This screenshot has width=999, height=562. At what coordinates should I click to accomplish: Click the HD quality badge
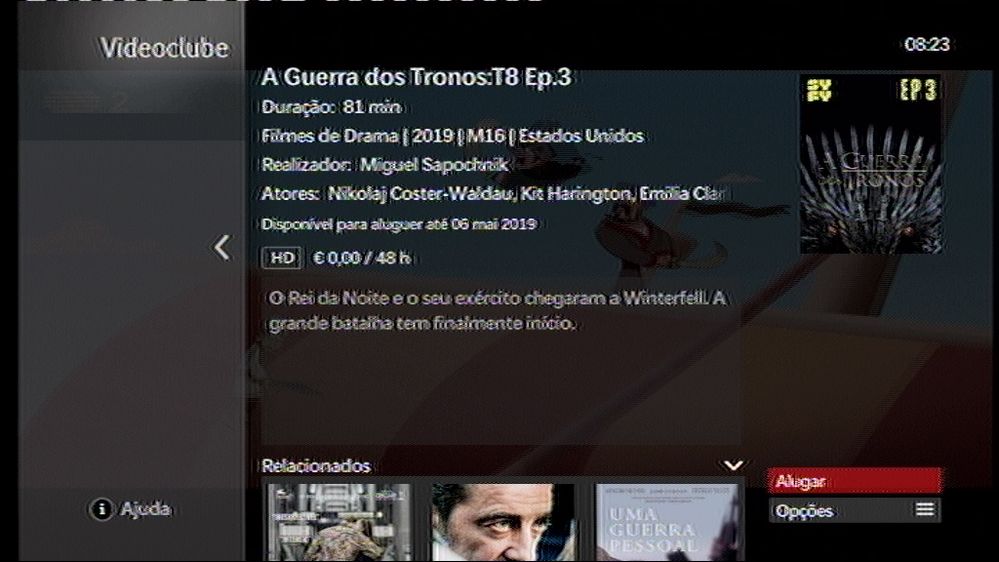click(282, 258)
